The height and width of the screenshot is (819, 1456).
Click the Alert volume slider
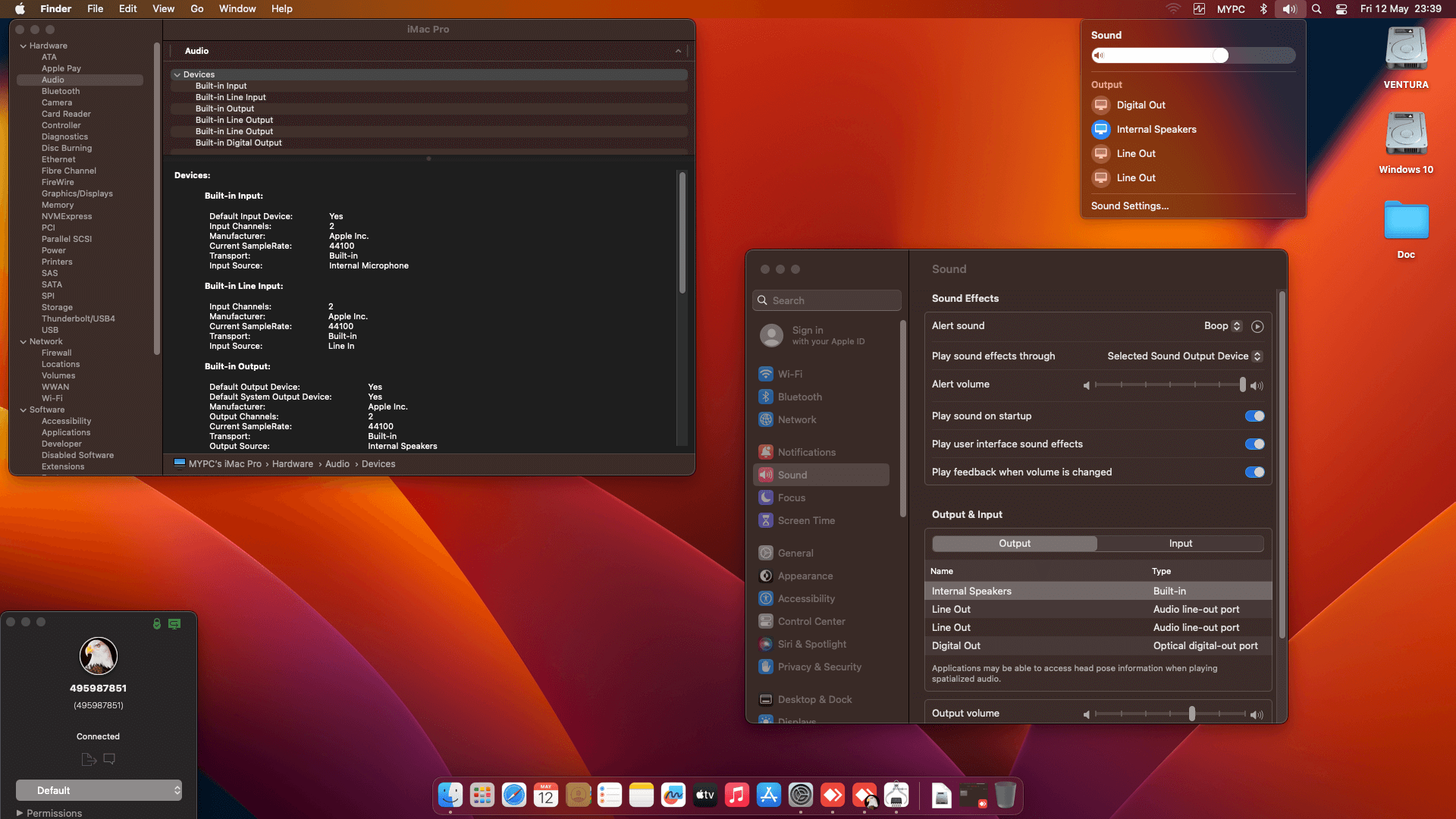point(1171,385)
